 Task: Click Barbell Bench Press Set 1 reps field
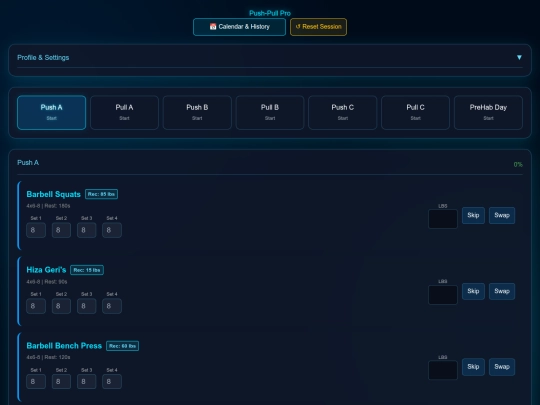coord(36,382)
